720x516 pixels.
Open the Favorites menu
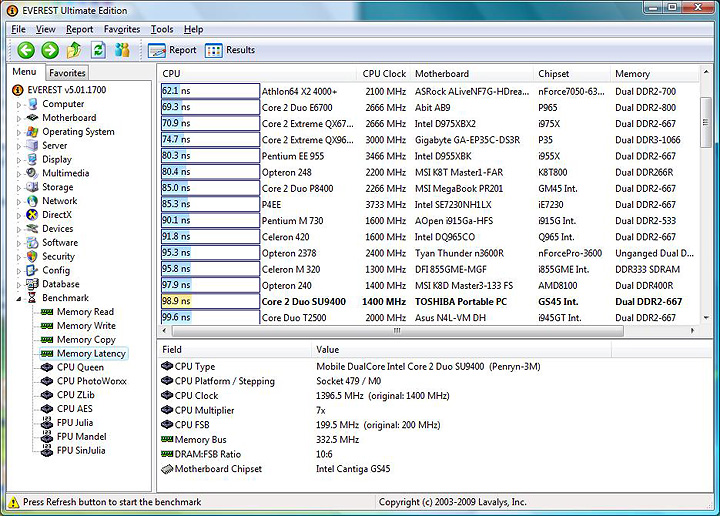pos(122,29)
